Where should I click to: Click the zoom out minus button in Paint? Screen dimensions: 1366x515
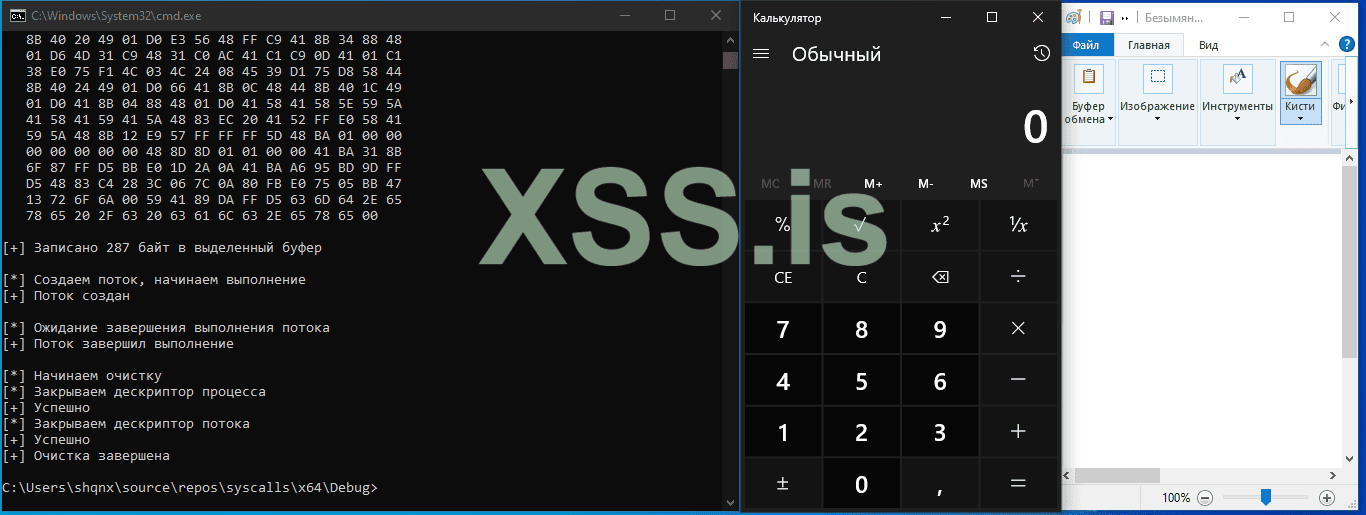(1205, 497)
